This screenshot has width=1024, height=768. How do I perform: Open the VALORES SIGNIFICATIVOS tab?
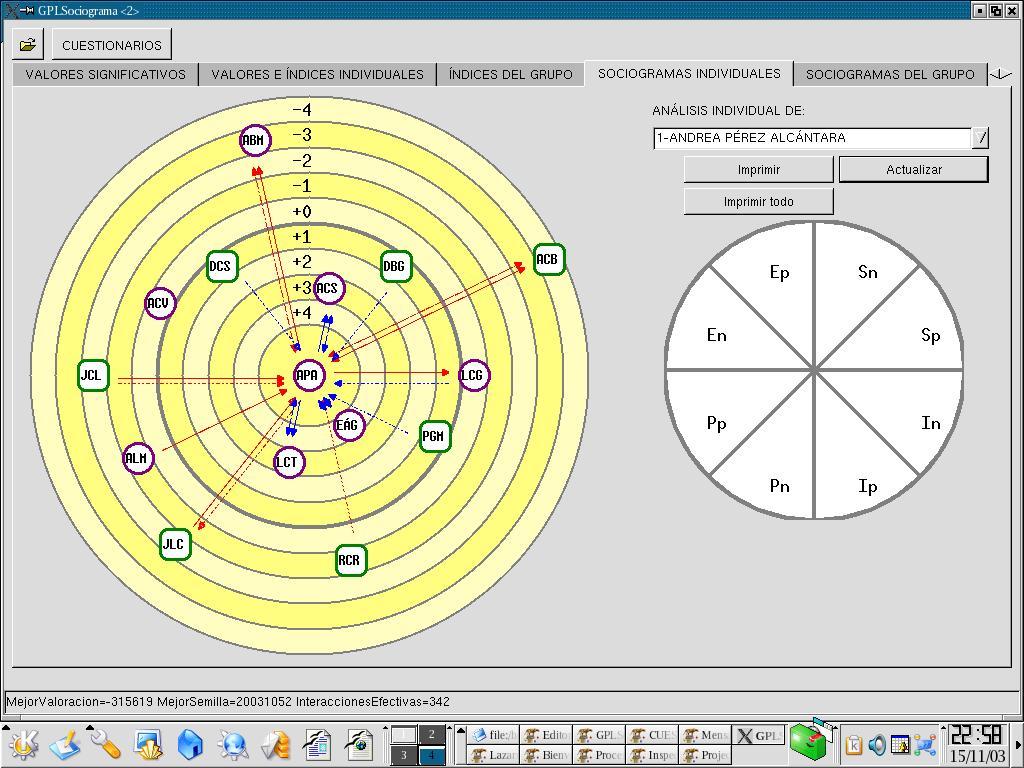click(x=105, y=74)
